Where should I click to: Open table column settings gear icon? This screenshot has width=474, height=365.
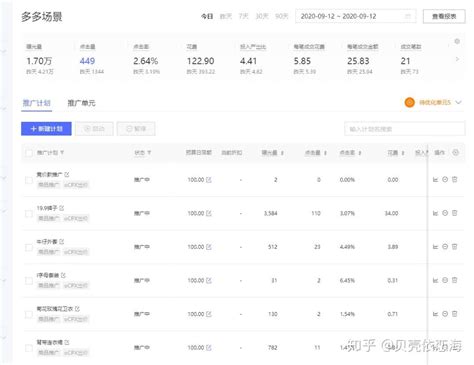coord(456,153)
